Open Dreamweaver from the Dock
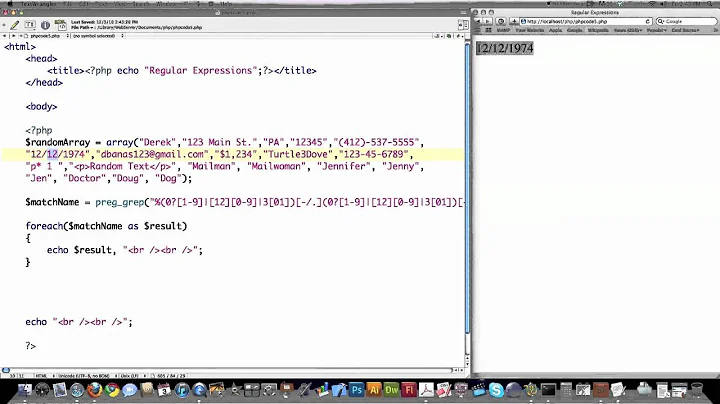This screenshot has height=404, width=720. 391,390
